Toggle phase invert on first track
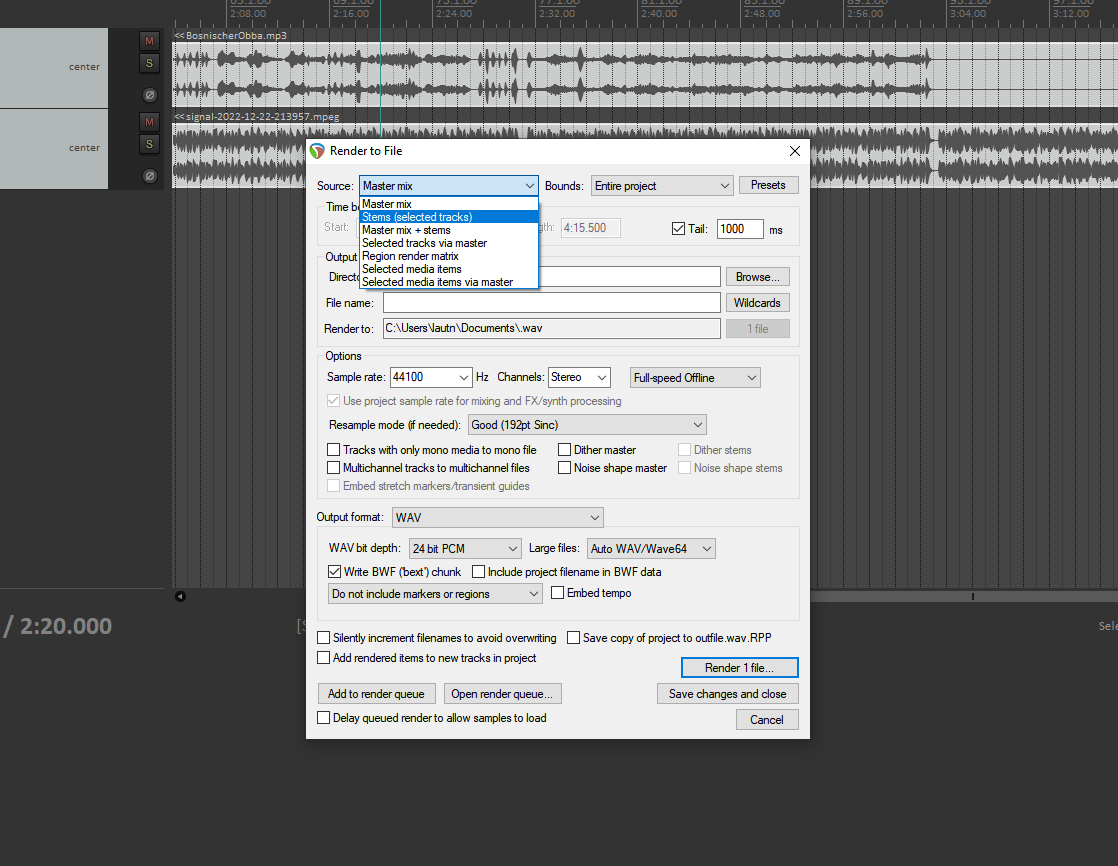1118x866 pixels. coord(149,95)
